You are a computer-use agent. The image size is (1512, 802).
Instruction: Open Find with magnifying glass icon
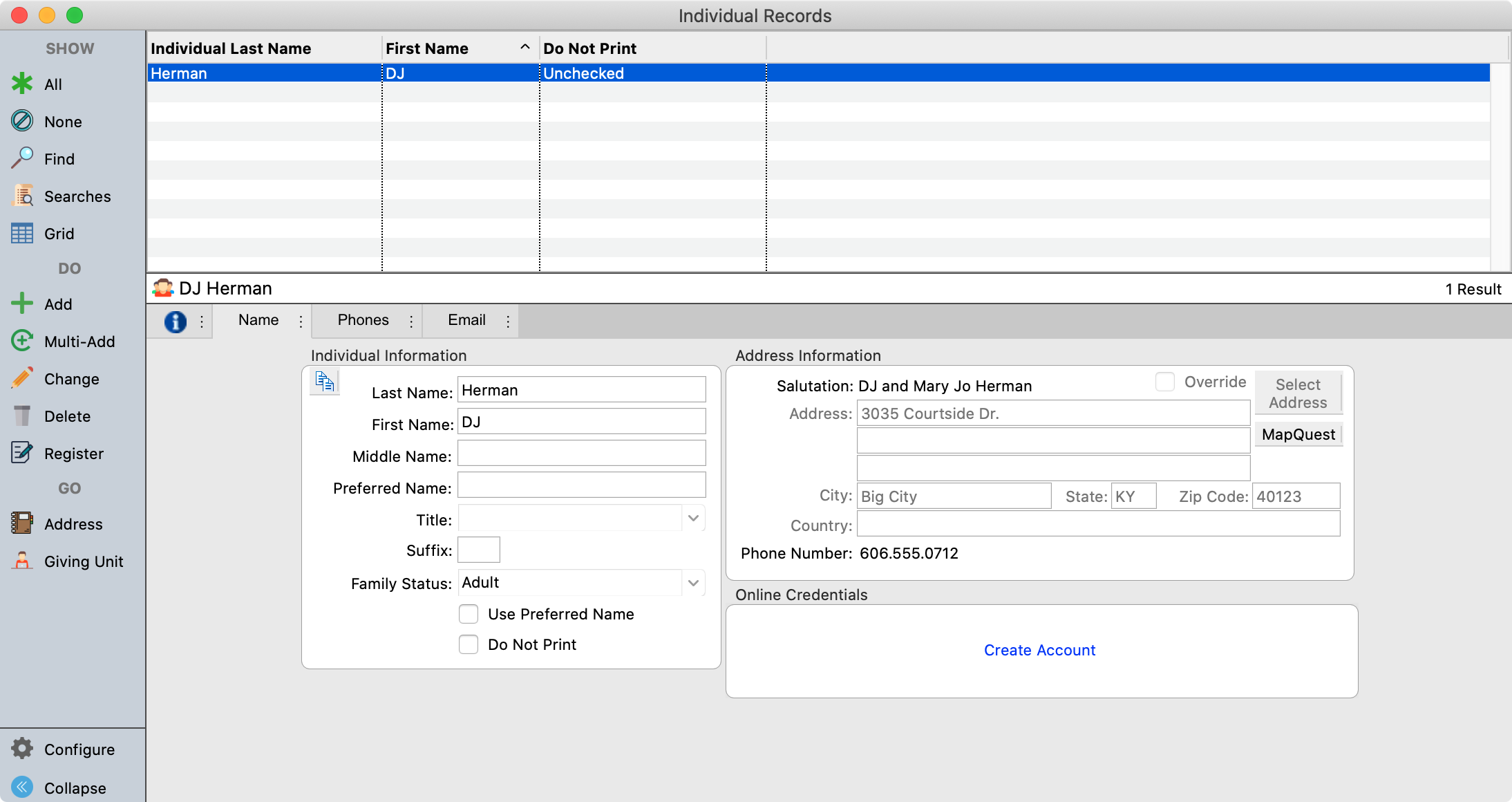click(22, 158)
